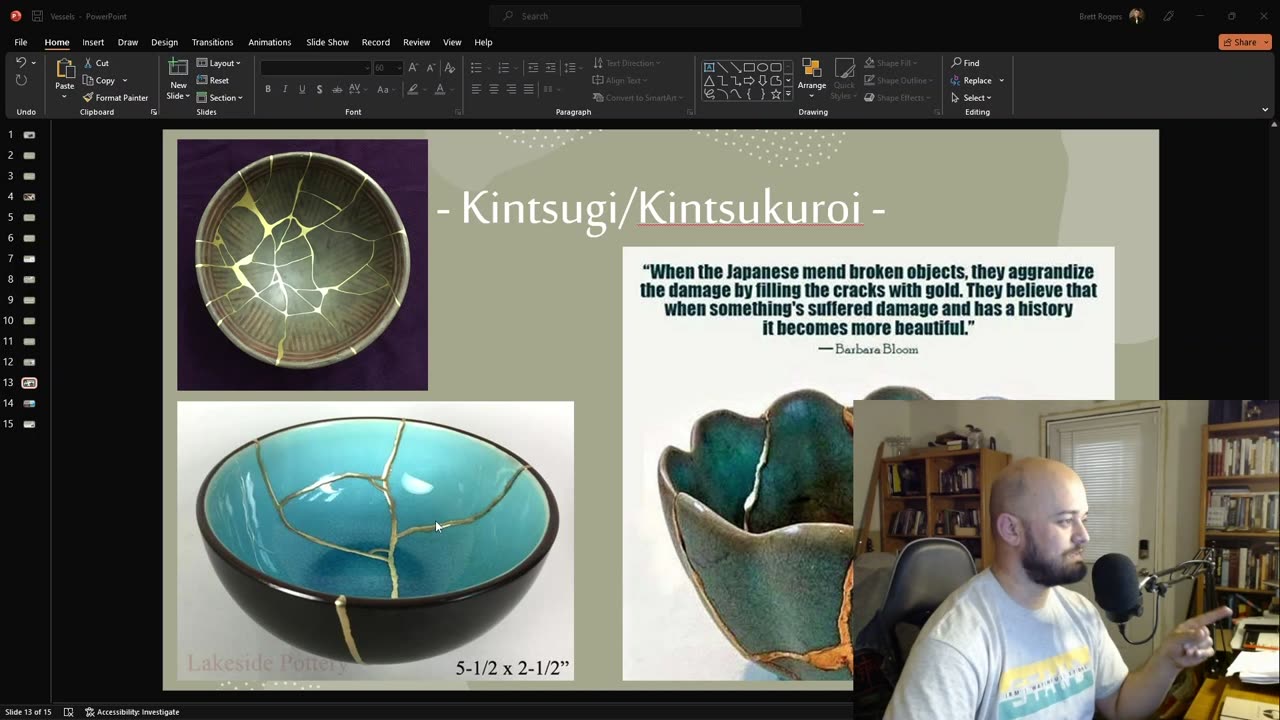Increase font size
The height and width of the screenshot is (720, 1280).
pos(413,68)
